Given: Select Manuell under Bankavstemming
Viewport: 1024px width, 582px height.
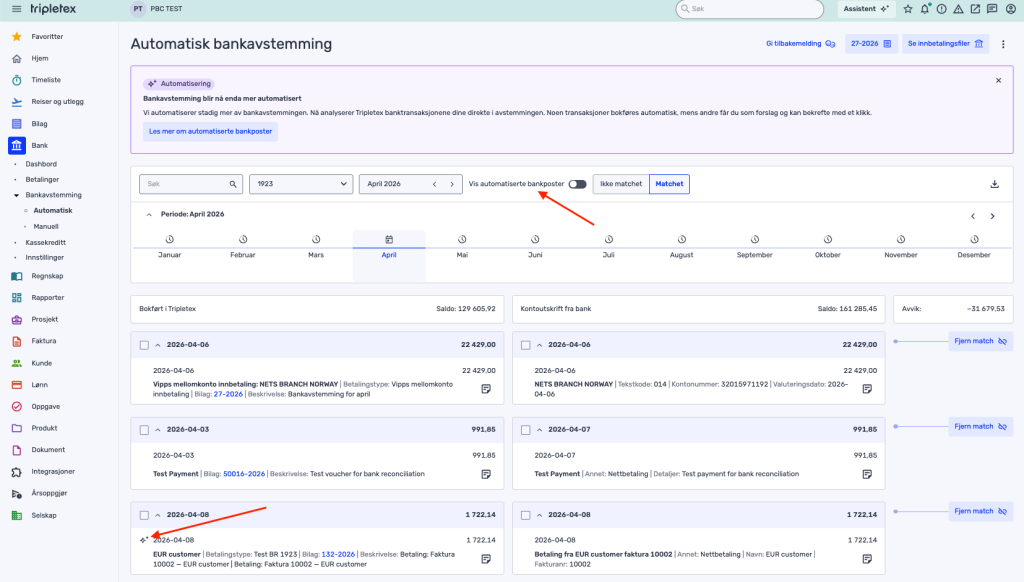Looking at the screenshot, I should tap(46, 226).
